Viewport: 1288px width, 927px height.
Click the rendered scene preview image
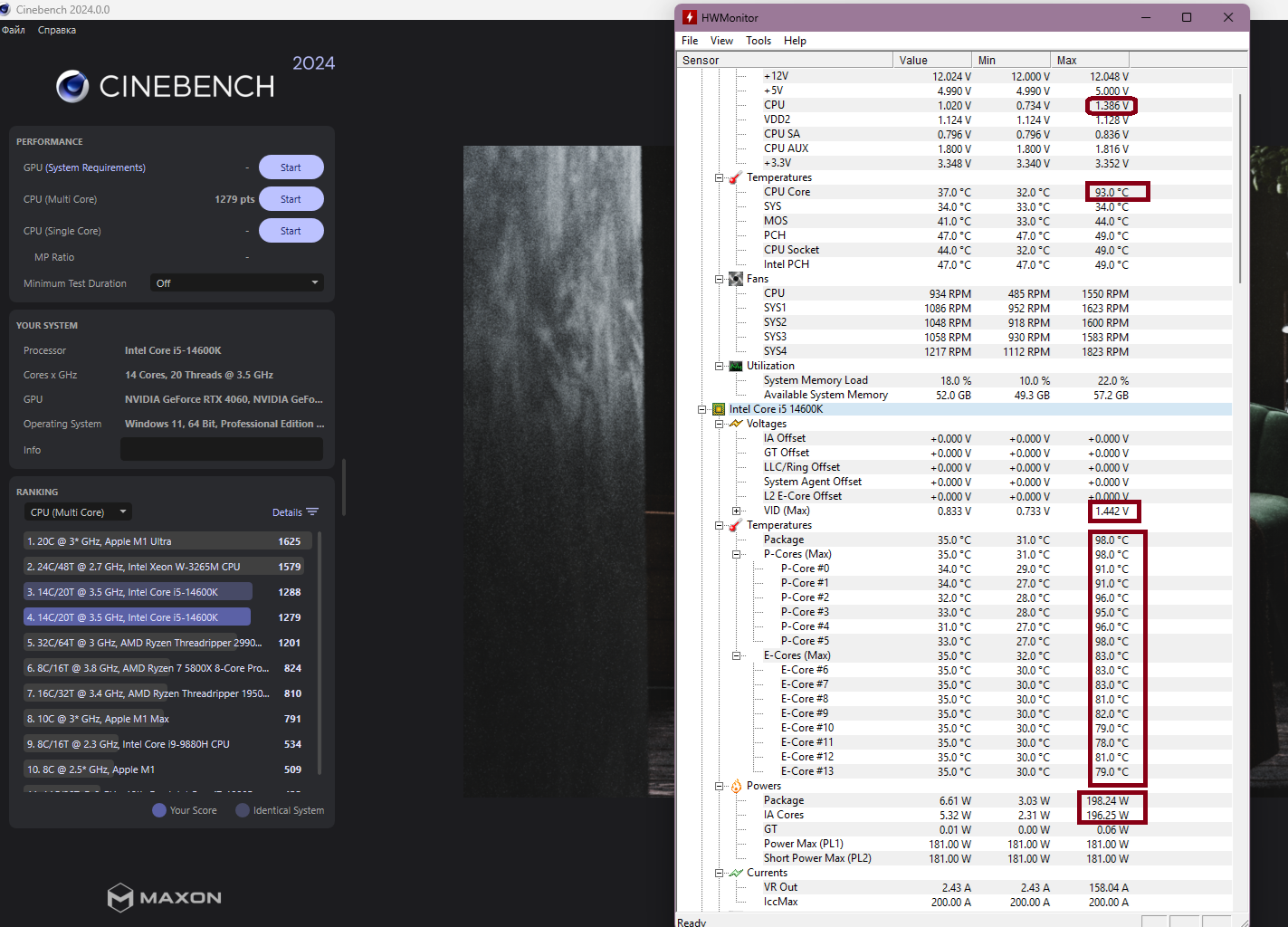click(x=568, y=472)
